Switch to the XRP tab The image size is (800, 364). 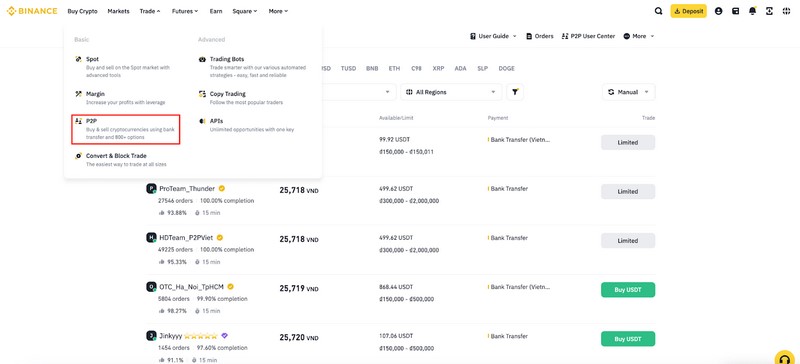pyautogui.click(x=438, y=68)
